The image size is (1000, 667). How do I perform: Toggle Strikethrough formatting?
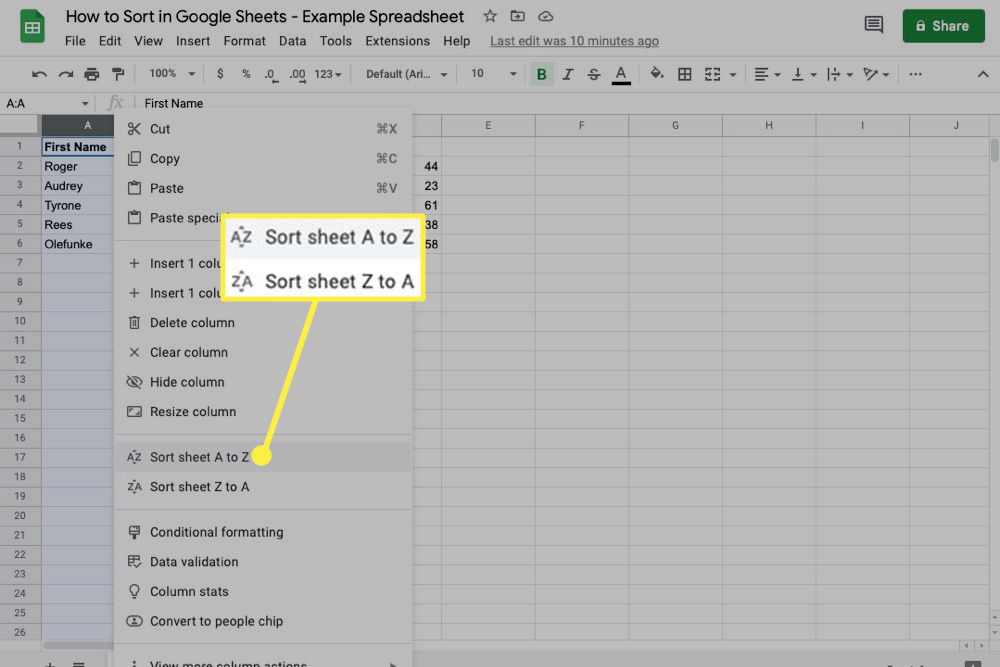(x=594, y=75)
